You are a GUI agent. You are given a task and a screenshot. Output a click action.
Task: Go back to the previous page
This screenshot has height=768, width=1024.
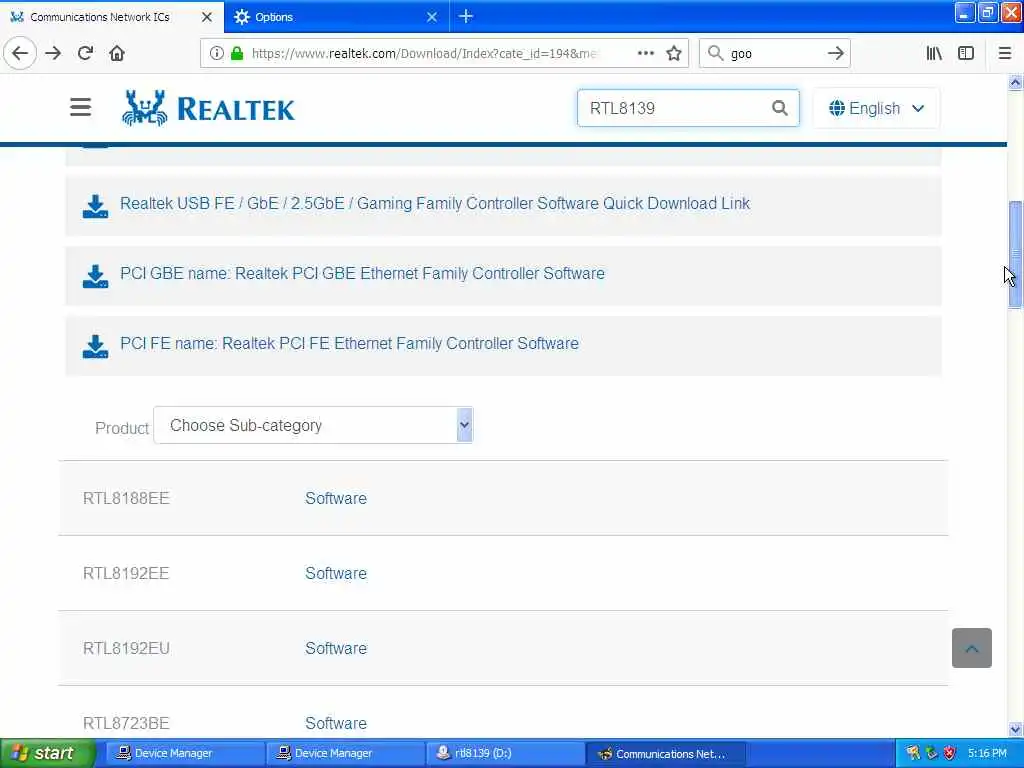coord(20,53)
